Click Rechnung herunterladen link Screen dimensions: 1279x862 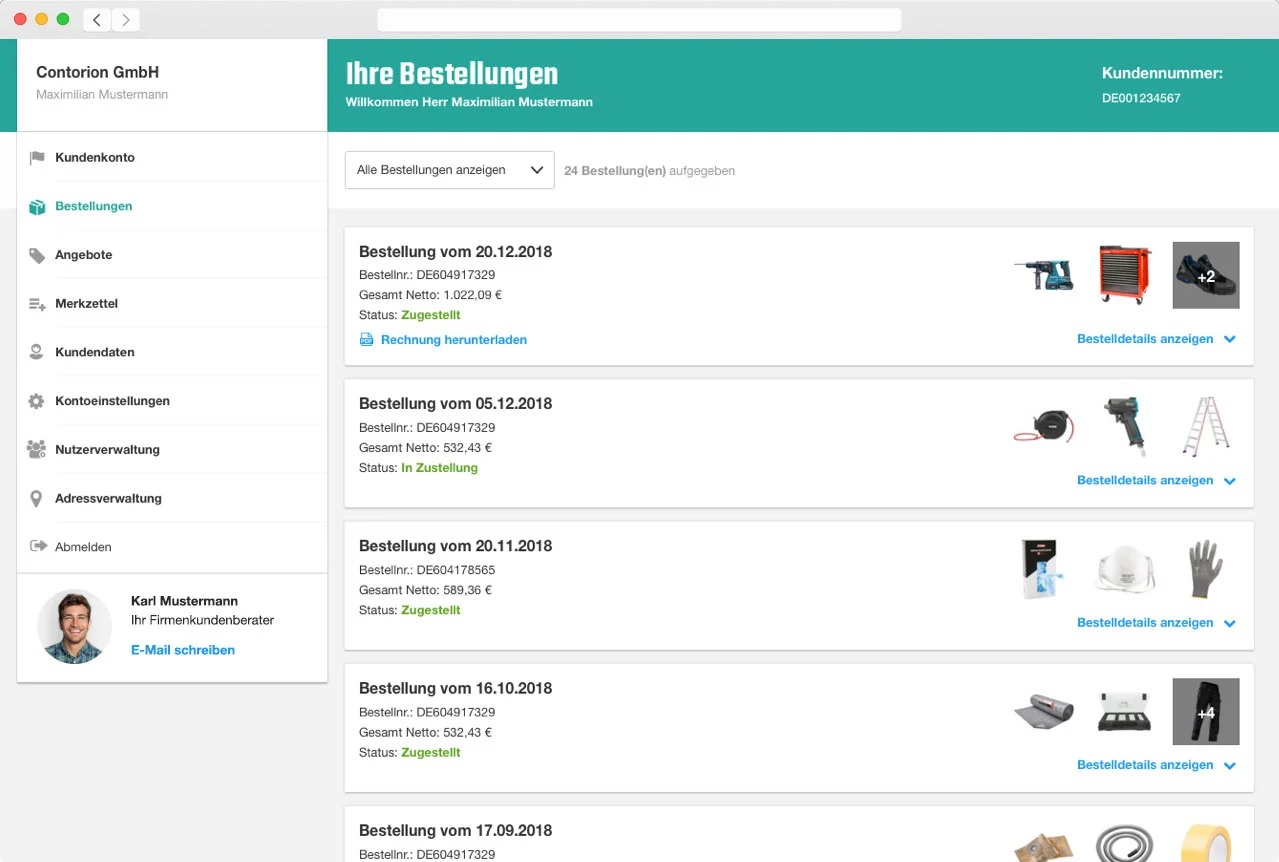click(454, 340)
